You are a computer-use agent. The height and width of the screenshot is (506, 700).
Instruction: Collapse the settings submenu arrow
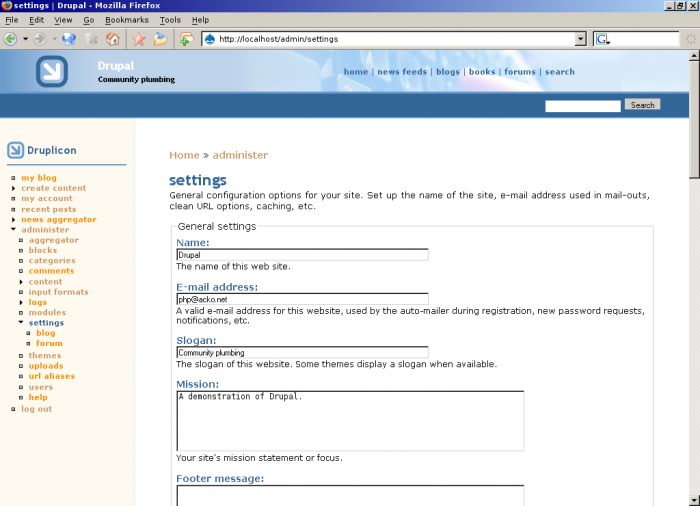[21, 322]
